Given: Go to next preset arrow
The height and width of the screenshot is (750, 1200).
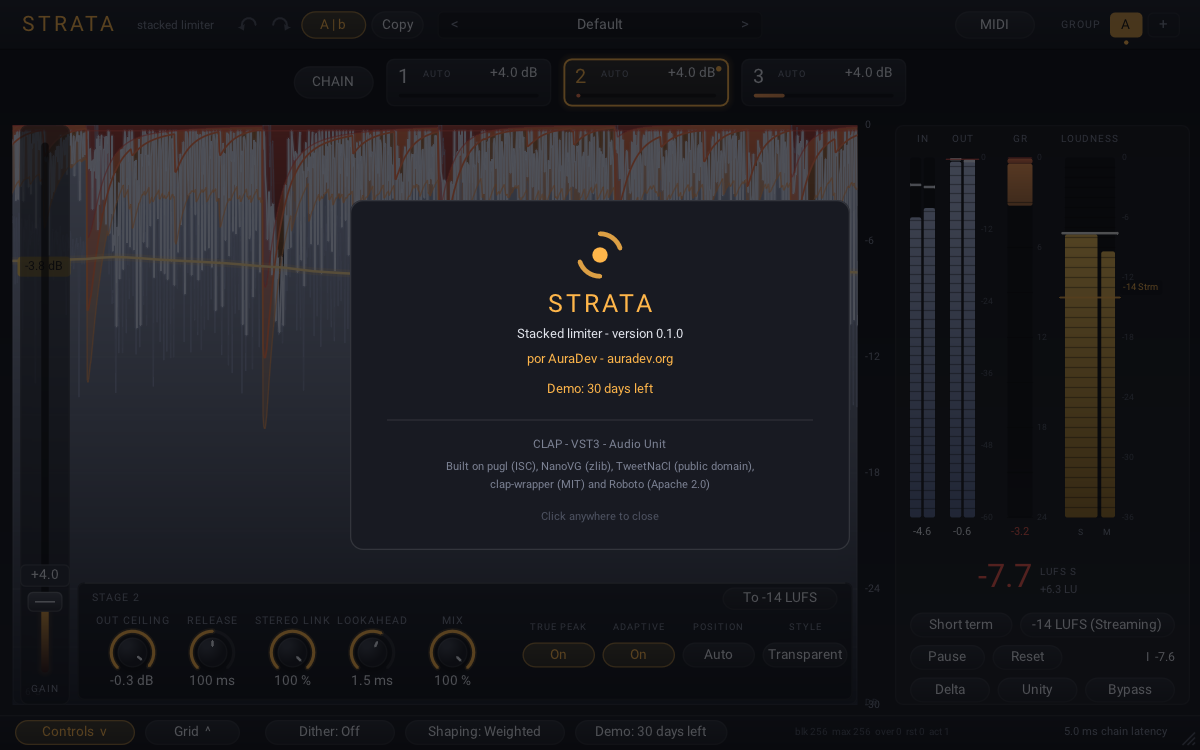Looking at the screenshot, I should click(745, 24).
